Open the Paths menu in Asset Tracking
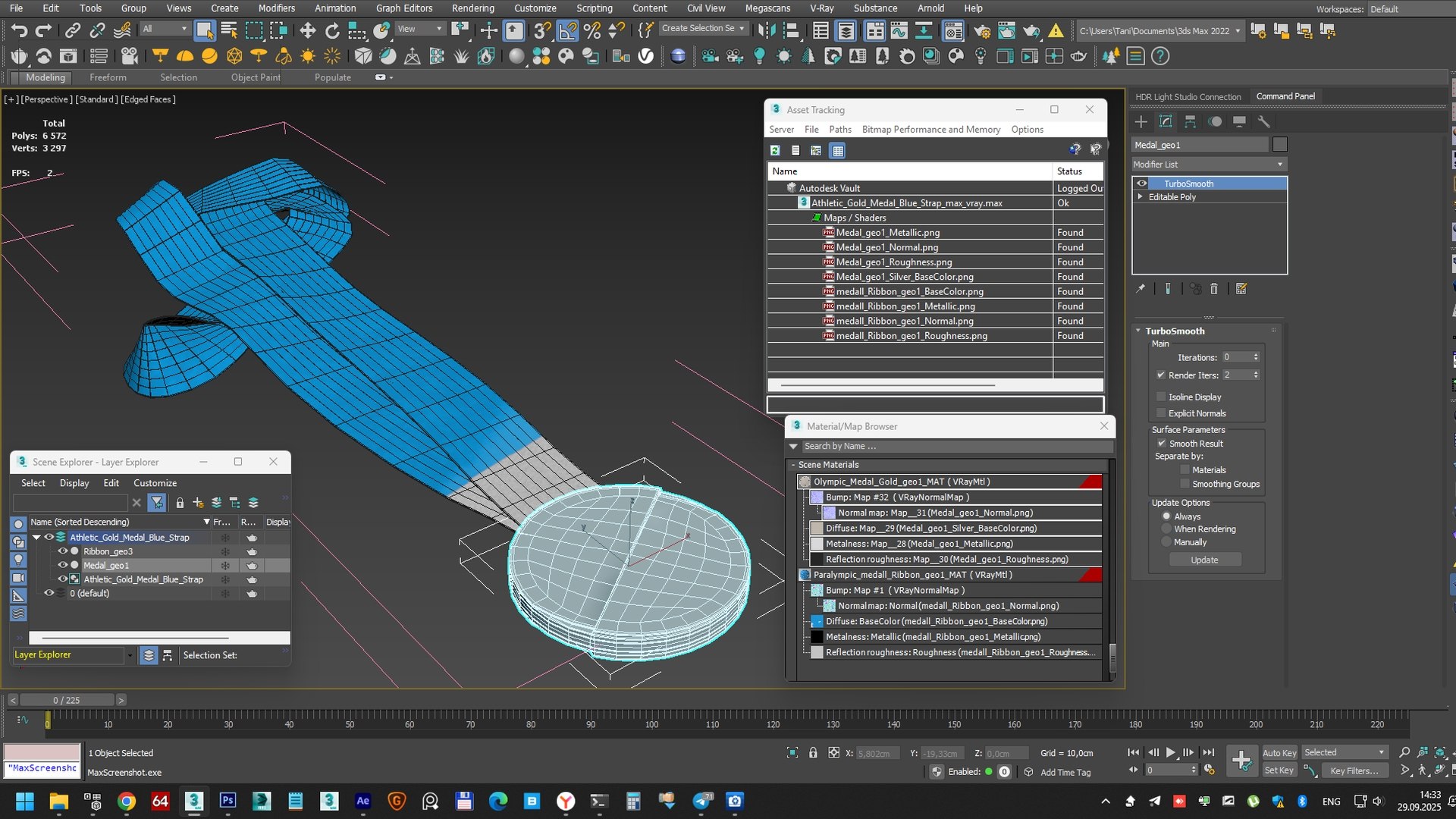The height and width of the screenshot is (819, 1456). coord(839,130)
